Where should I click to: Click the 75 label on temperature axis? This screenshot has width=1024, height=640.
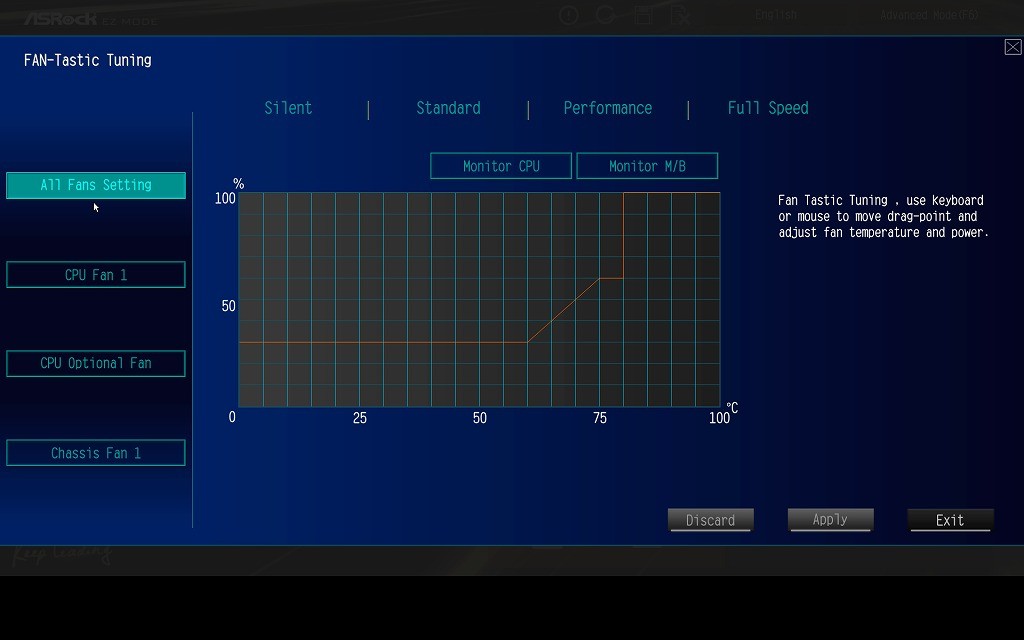[600, 418]
